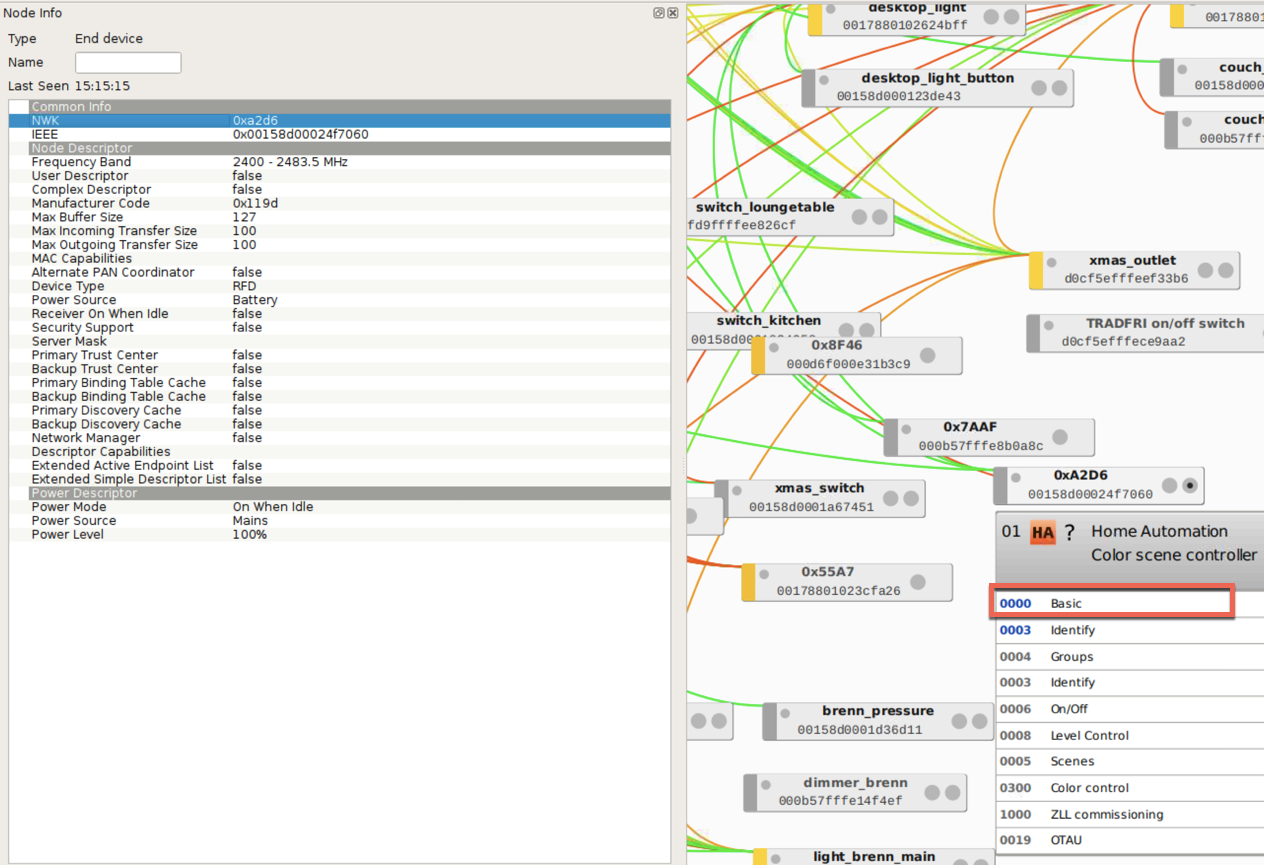
Task: Select the Frequency Band row
Action: click(340, 162)
